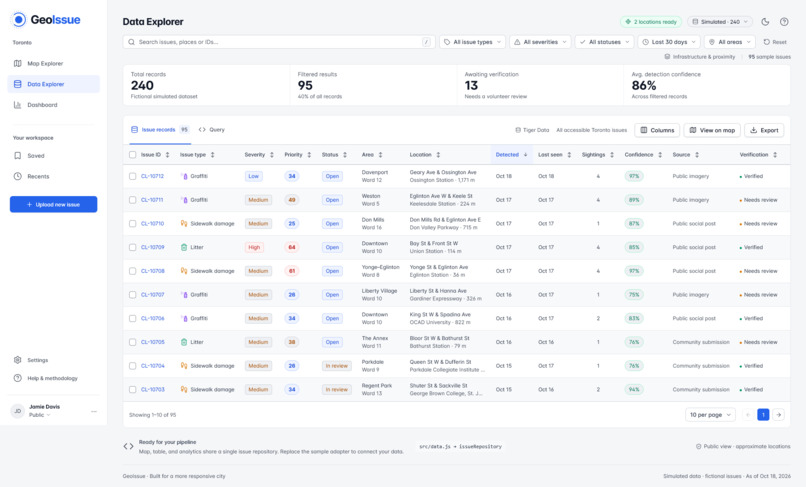
Task: Select page 1 in pagination
Action: (x=763, y=414)
